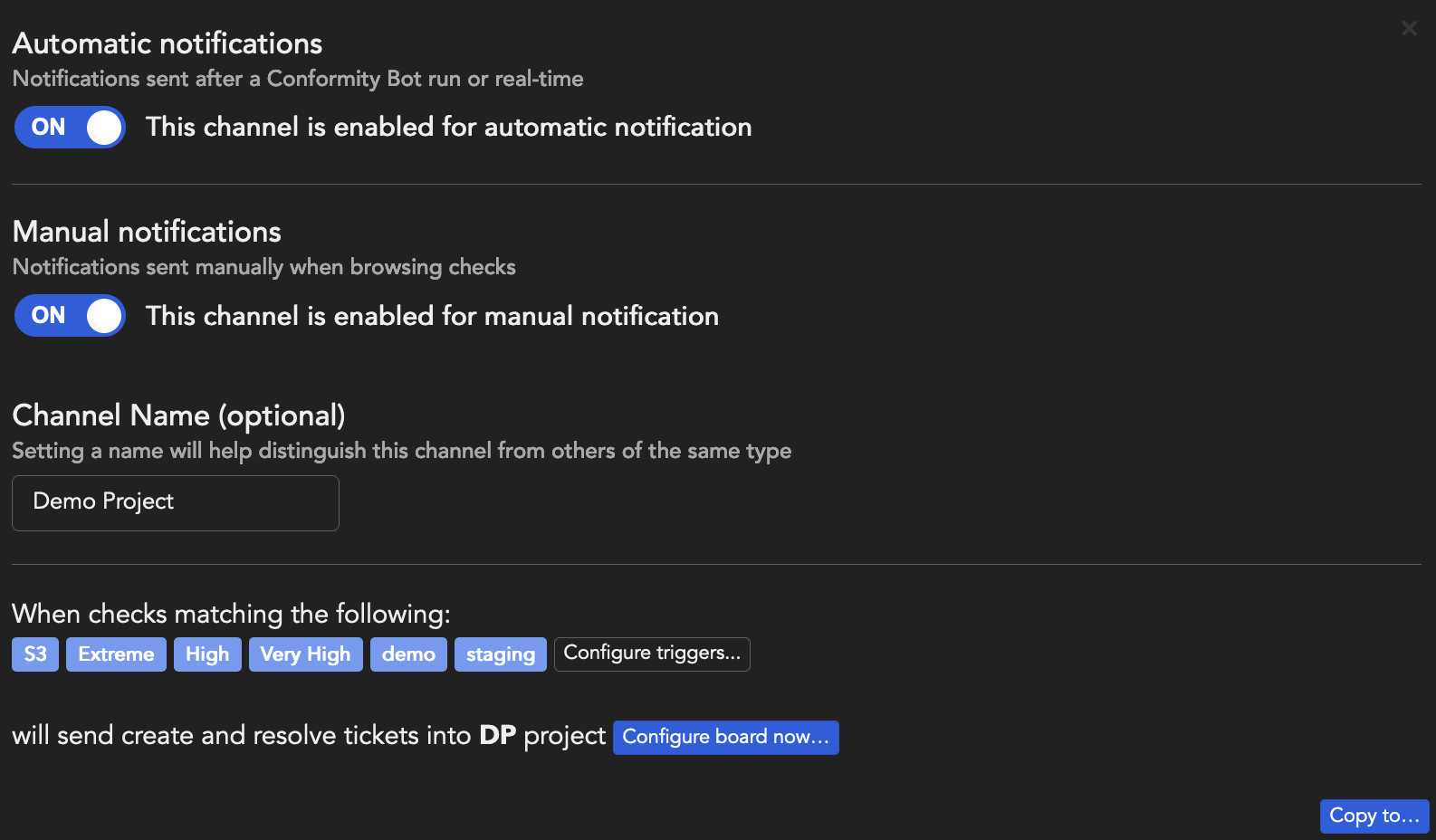Screen dimensions: 1436x840
Task: Click the Very High risk tag
Action: [305, 654]
